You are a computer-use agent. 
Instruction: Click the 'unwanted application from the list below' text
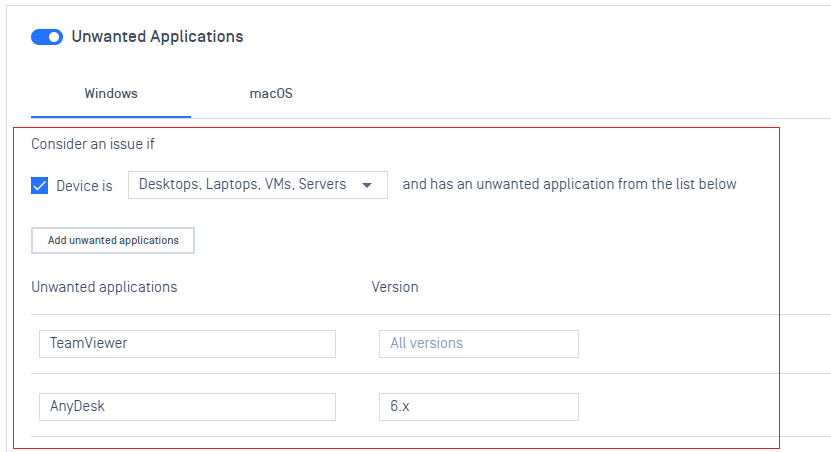pos(606,184)
